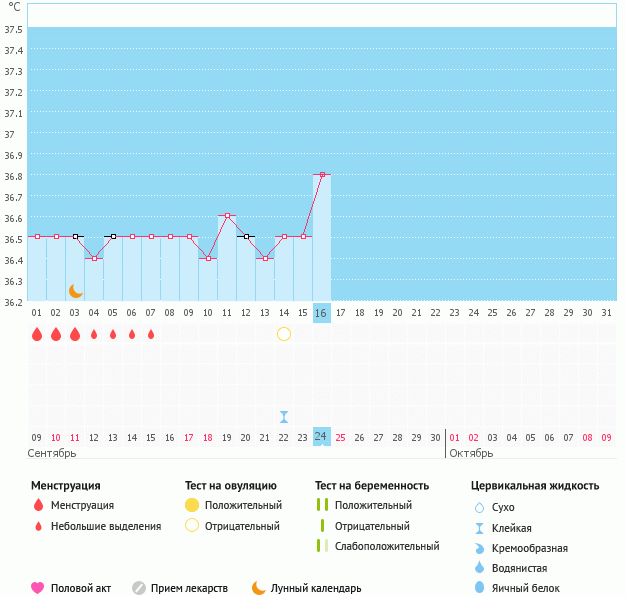Click the small discharge drop on cycle day 05
This screenshot has width=626, height=595.
(113, 334)
